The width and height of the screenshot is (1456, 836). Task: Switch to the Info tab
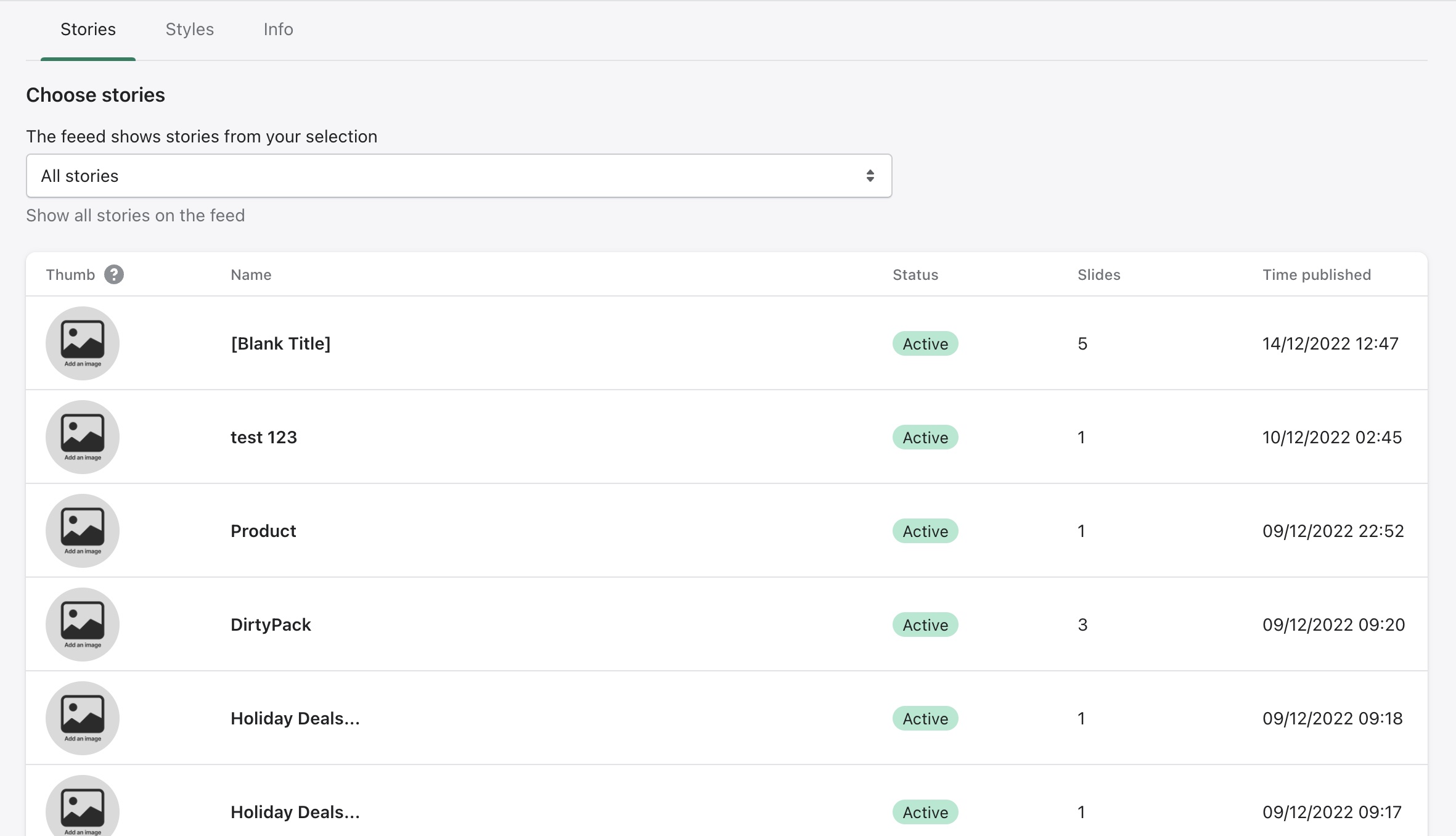pos(278,30)
